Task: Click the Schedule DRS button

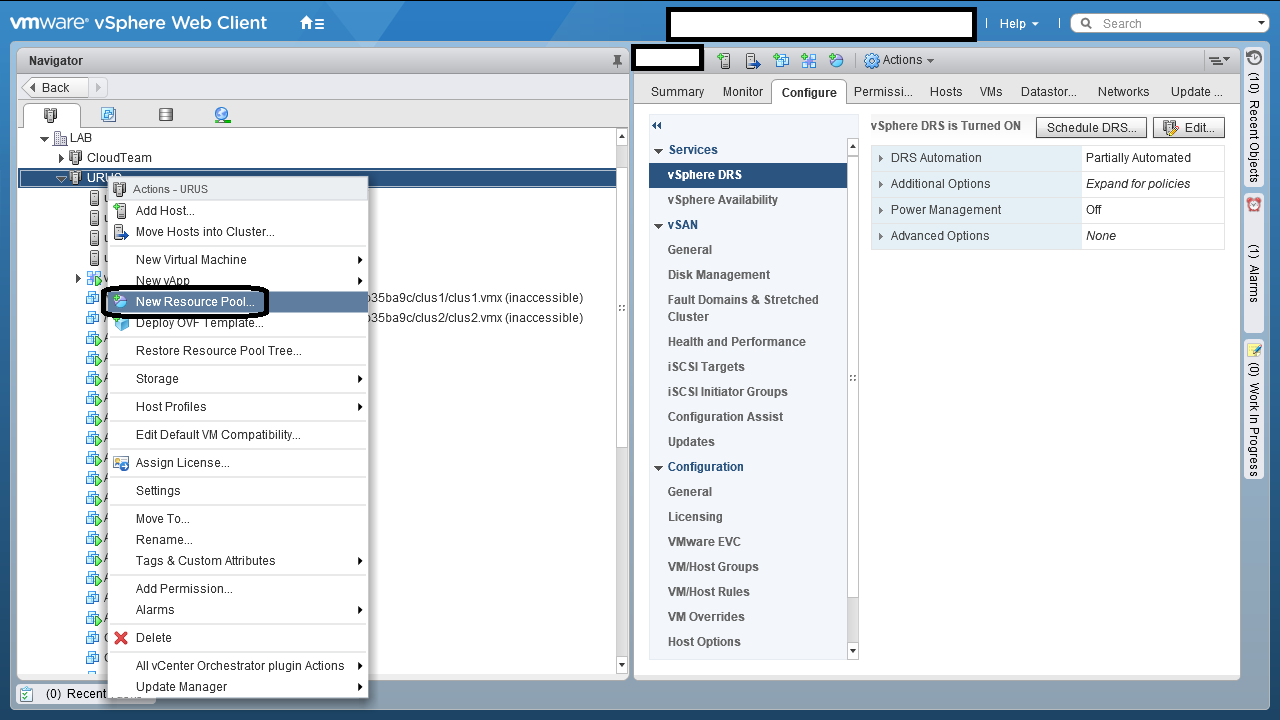Action: 1091,128
